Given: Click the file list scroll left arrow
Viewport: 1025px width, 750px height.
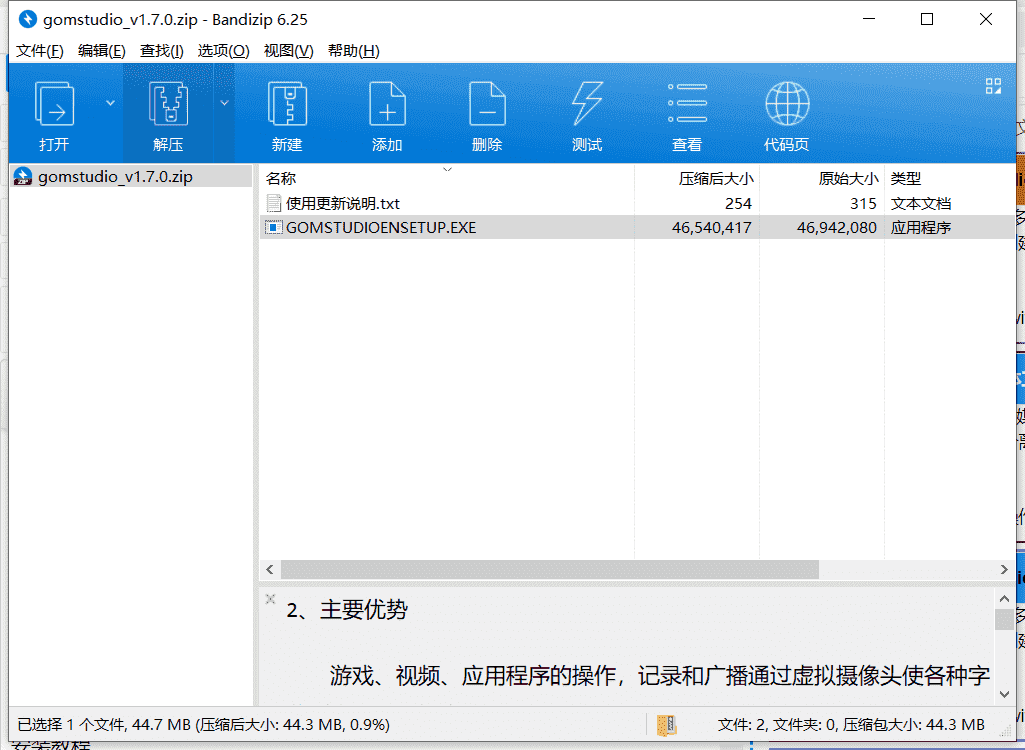Looking at the screenshot, I should tap(270, 570).
